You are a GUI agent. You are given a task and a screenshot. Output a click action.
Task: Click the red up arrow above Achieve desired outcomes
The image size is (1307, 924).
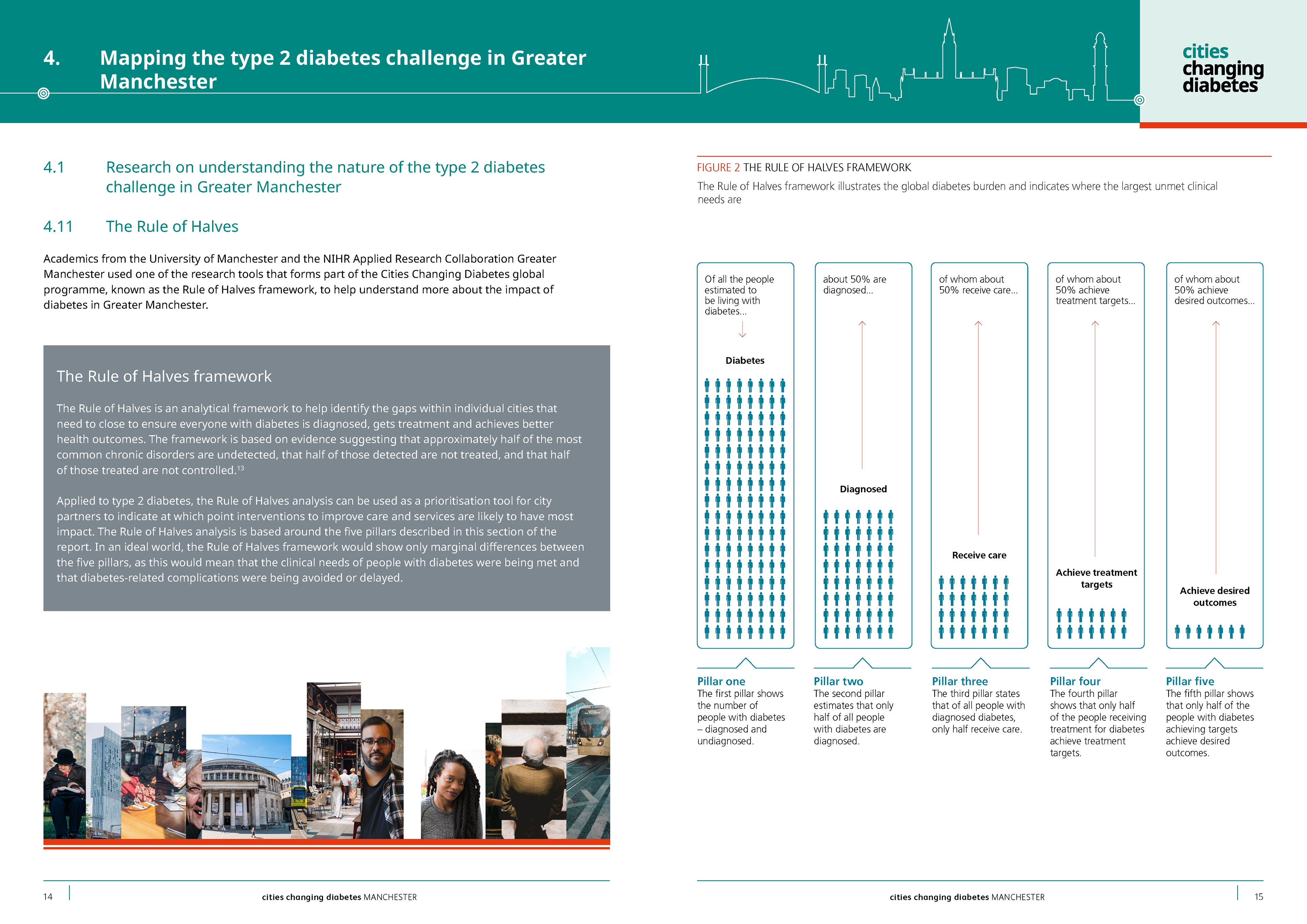(1216, 447)
